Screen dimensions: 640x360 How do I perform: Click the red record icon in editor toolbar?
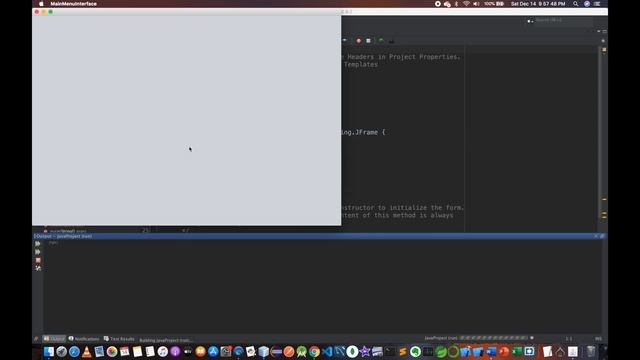click(x=358, y=41)
